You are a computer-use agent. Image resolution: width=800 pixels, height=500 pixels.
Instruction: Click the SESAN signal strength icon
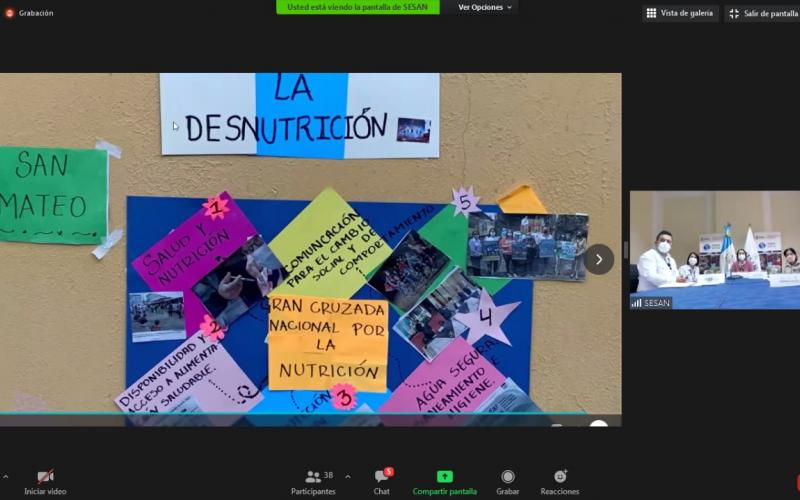pyautogui.click(x=636, y=303)
